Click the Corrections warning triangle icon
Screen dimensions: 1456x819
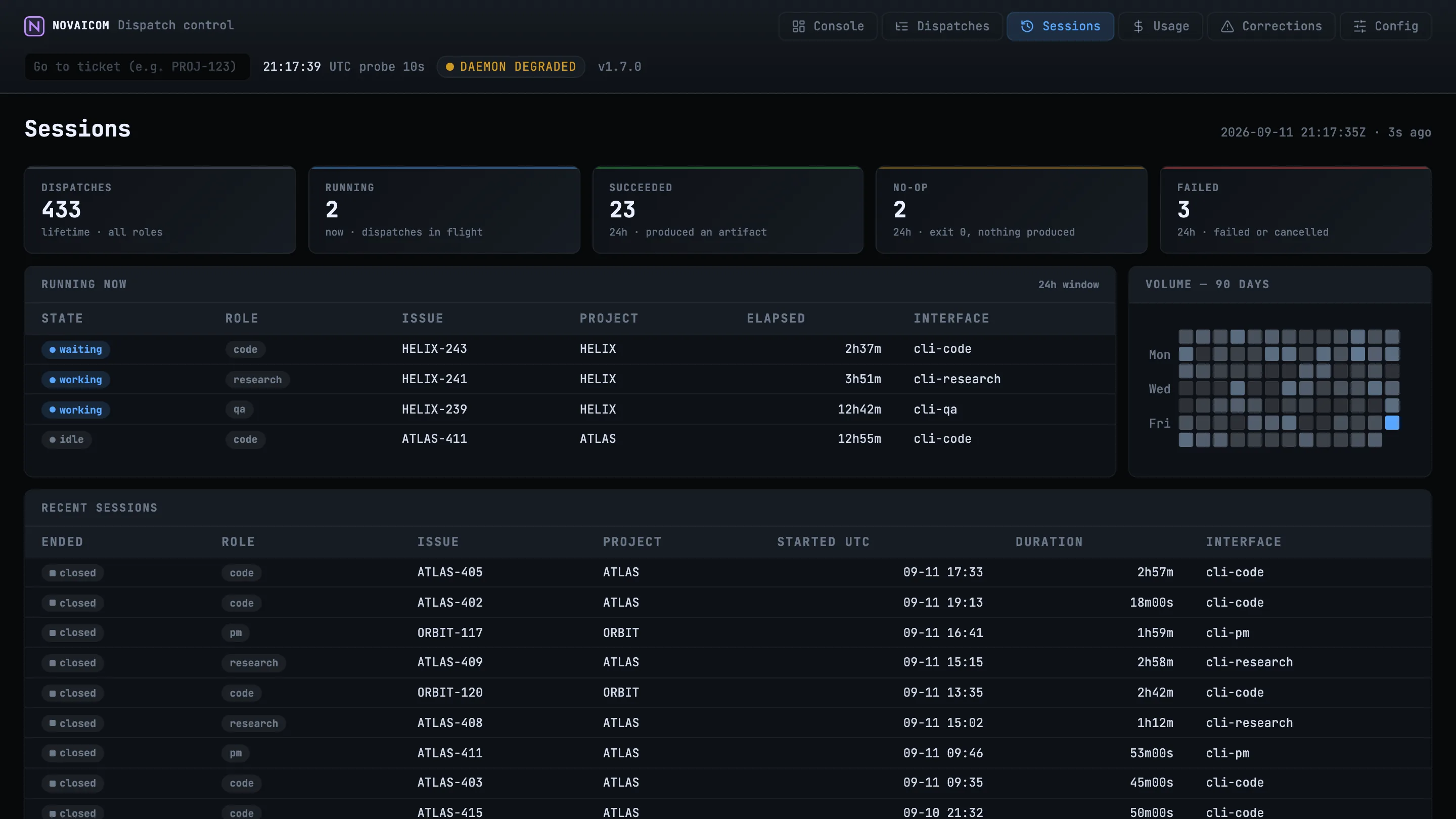(x=1227, y=27)
